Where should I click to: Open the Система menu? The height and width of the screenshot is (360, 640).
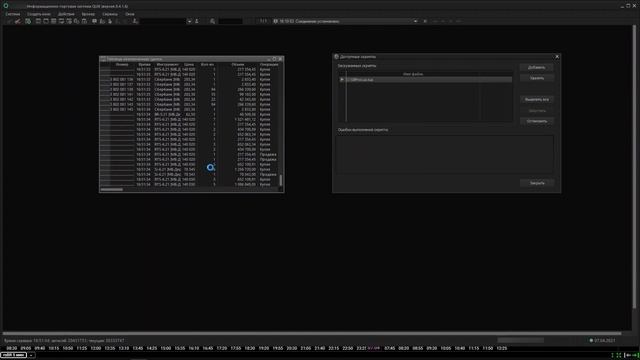pos(13,14)
